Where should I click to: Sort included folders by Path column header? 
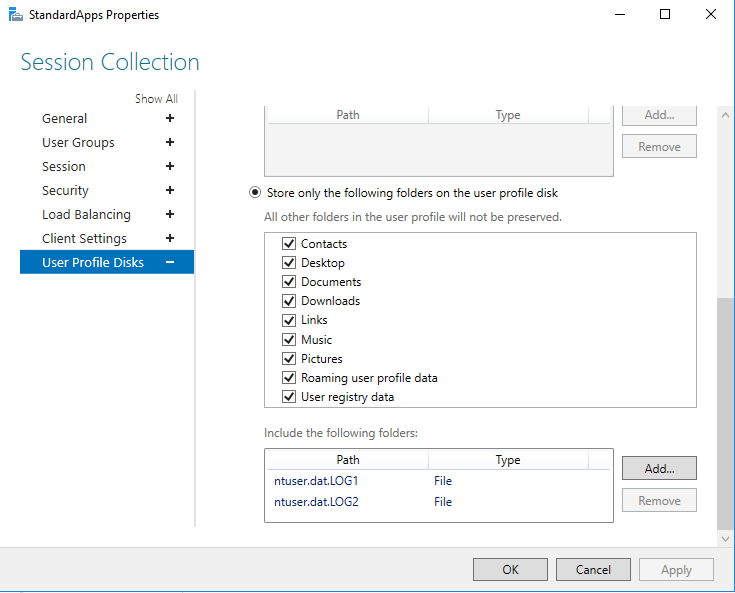(348, 460)
